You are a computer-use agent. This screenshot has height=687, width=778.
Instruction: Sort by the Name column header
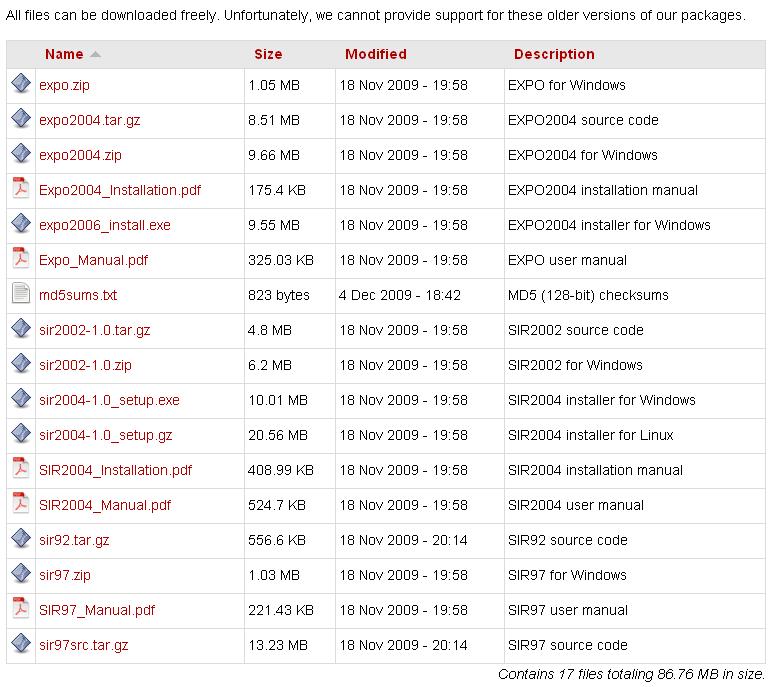64,54
